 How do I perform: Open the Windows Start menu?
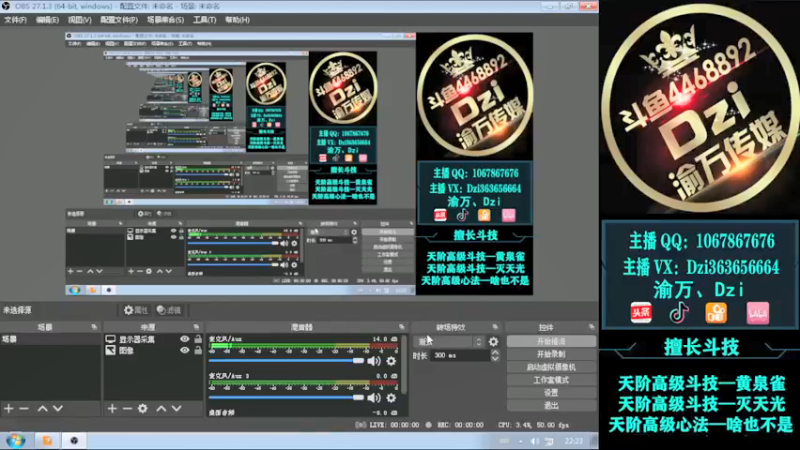click(15, 441)
